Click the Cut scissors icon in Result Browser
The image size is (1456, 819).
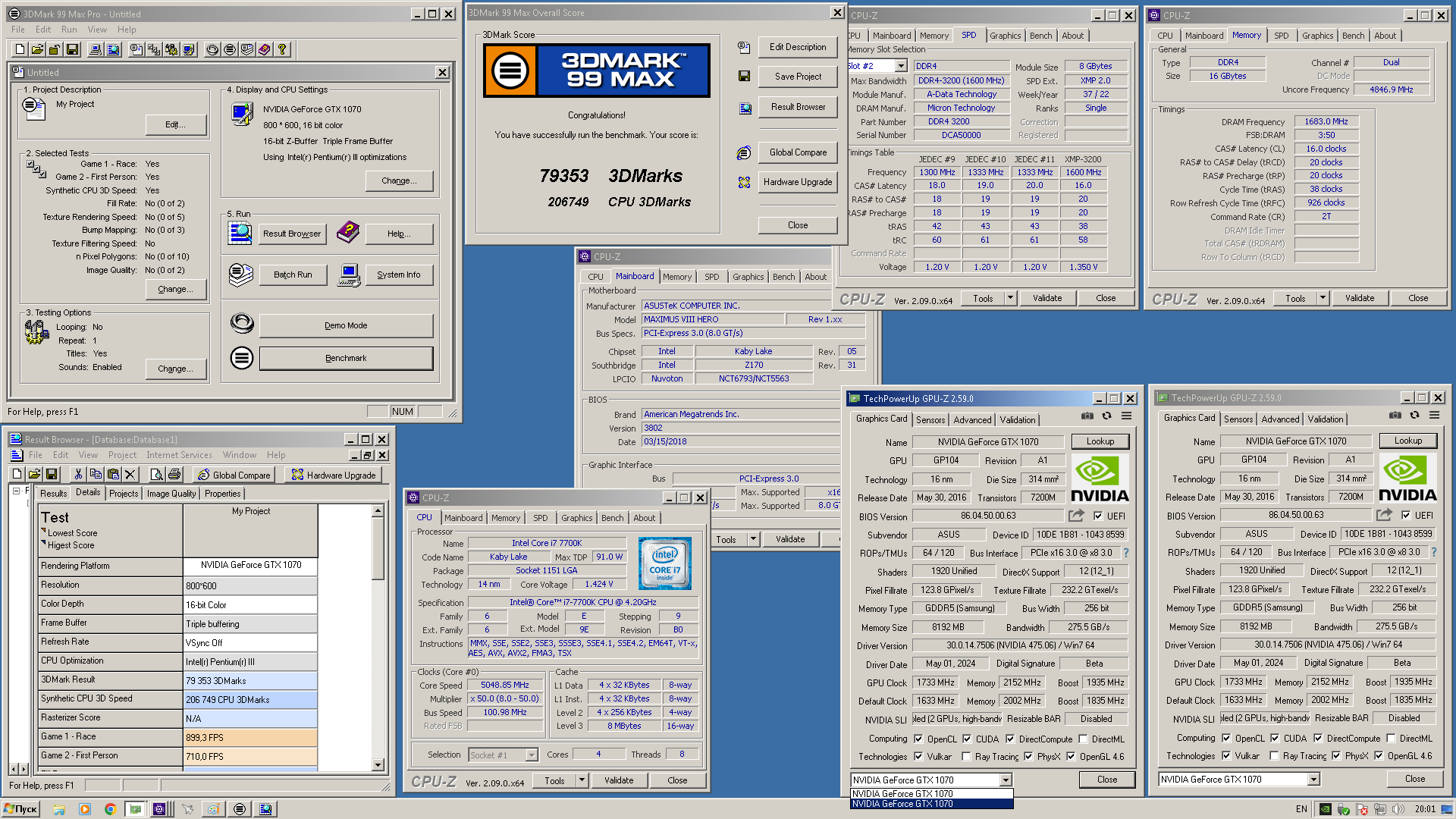[x=78, y=475]
